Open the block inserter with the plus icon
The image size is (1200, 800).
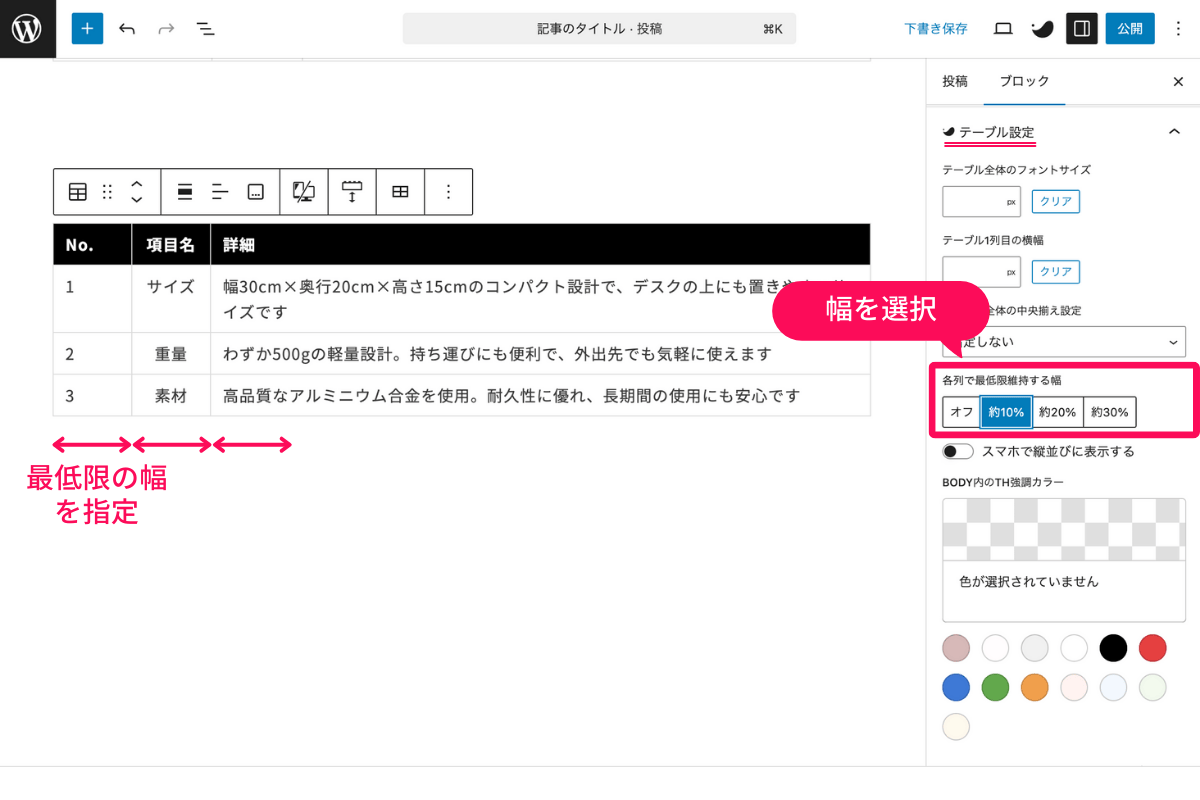point(86,28)
